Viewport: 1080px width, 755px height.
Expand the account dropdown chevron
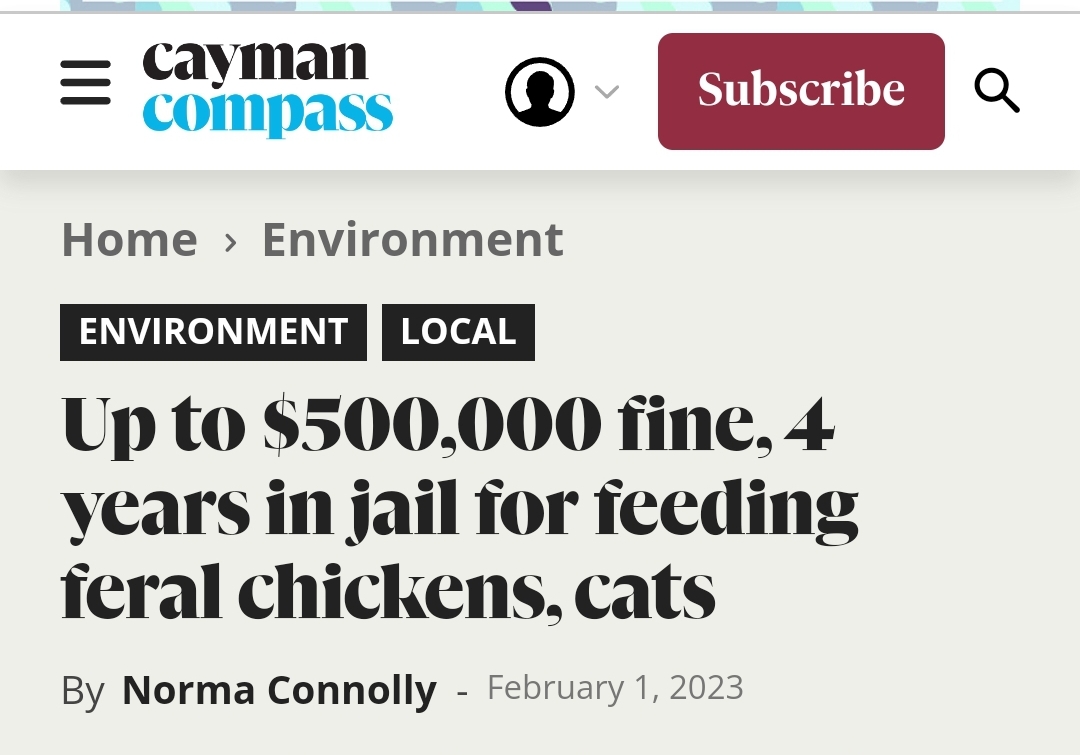(606, 92)
